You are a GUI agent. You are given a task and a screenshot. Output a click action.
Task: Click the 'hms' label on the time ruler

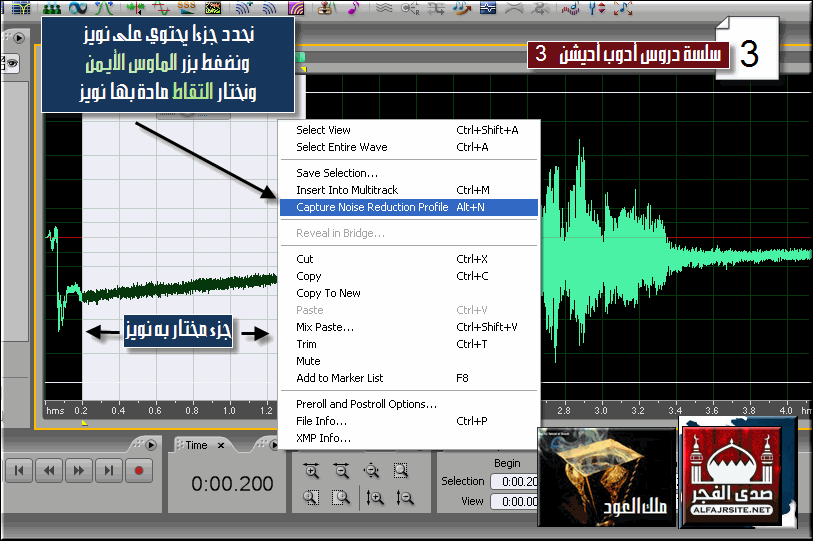(55, 410)
